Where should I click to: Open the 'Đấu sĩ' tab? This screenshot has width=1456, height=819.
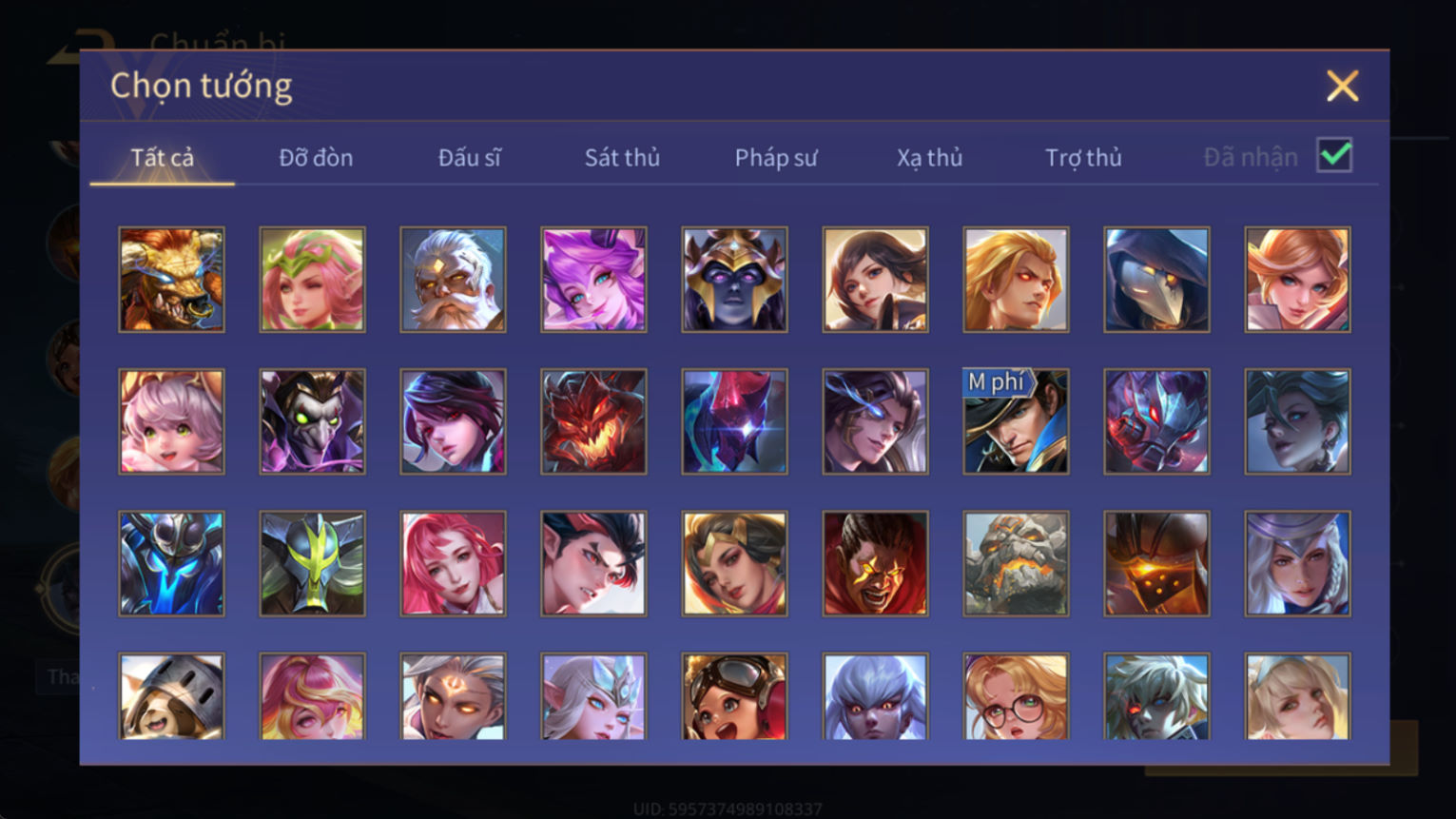pos(469,158)
